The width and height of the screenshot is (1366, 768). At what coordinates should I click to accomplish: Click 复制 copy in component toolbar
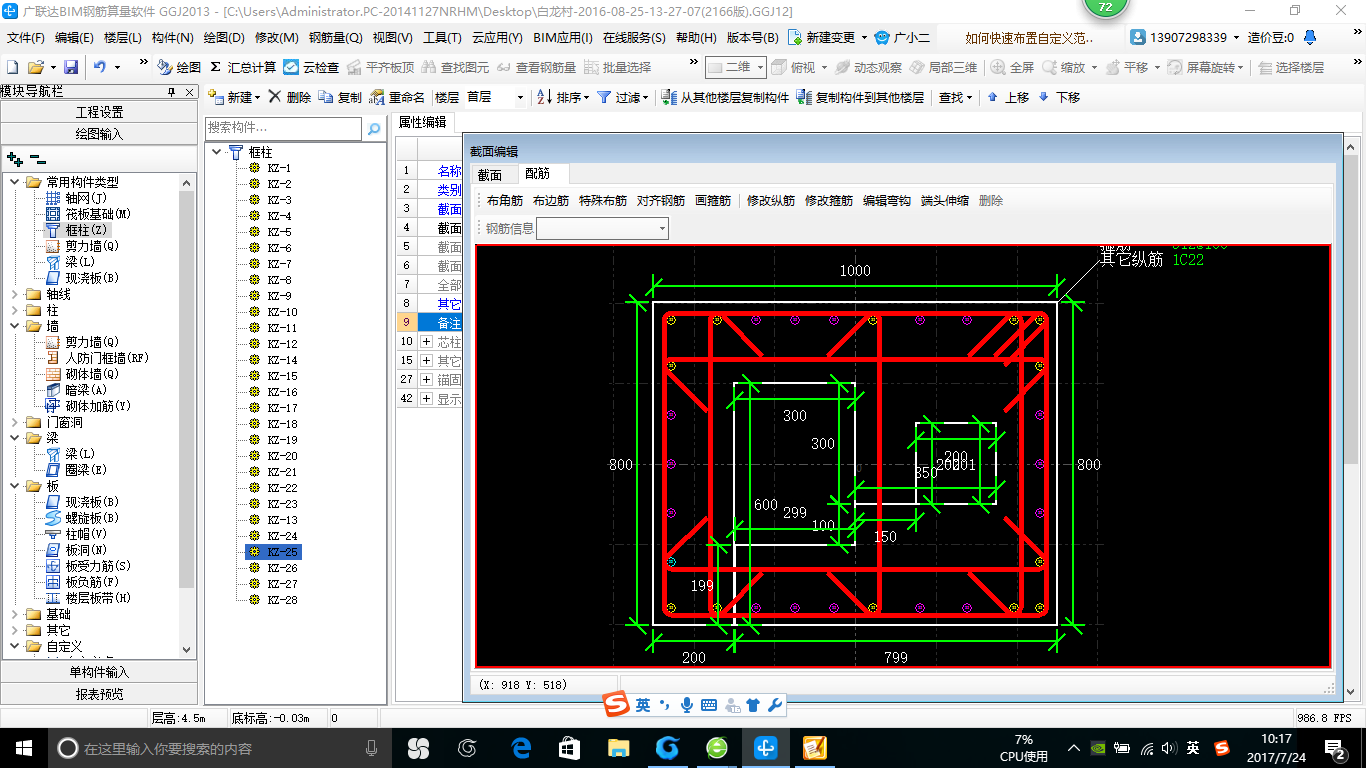tap(340, 97)
